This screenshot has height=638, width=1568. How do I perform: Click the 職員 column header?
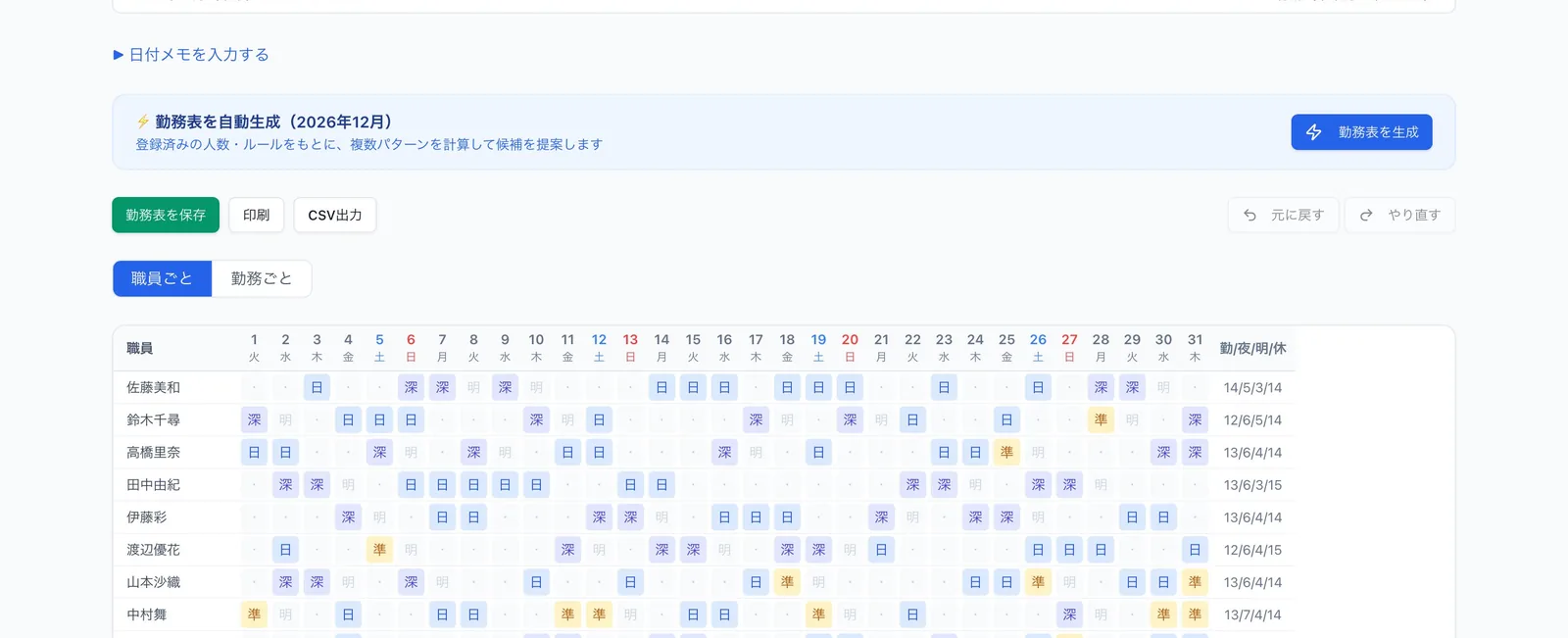(x=139, y=348)
